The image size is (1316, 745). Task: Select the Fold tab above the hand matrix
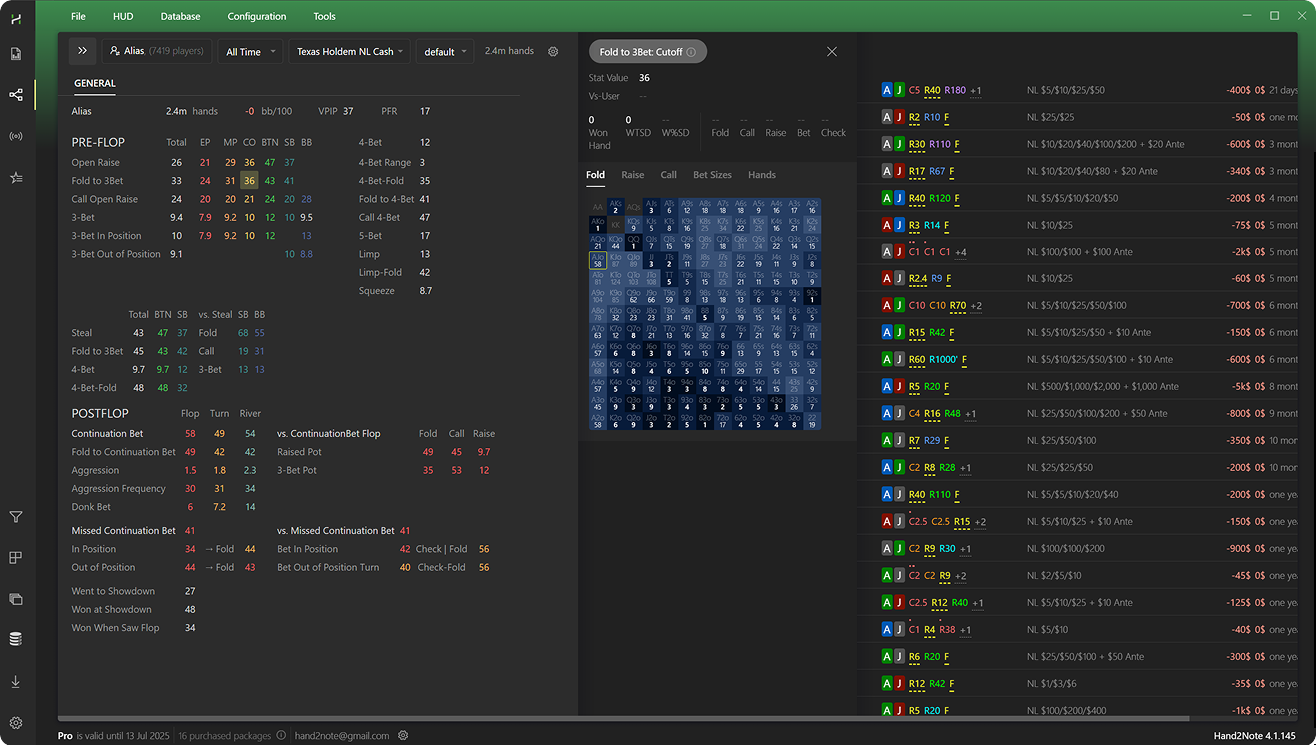(x=596, y=175)
